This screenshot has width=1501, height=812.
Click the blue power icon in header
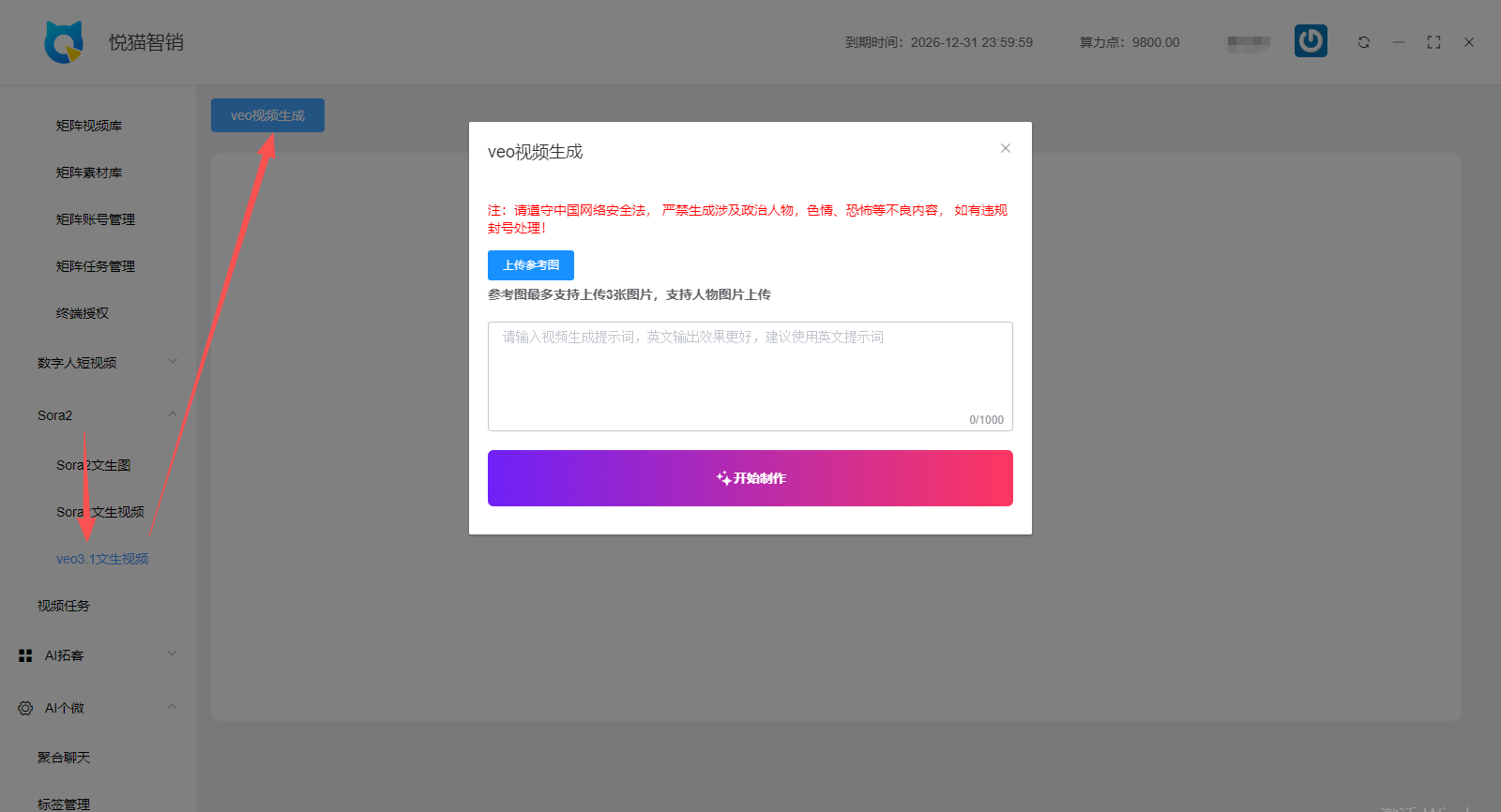pos(1311,41)
